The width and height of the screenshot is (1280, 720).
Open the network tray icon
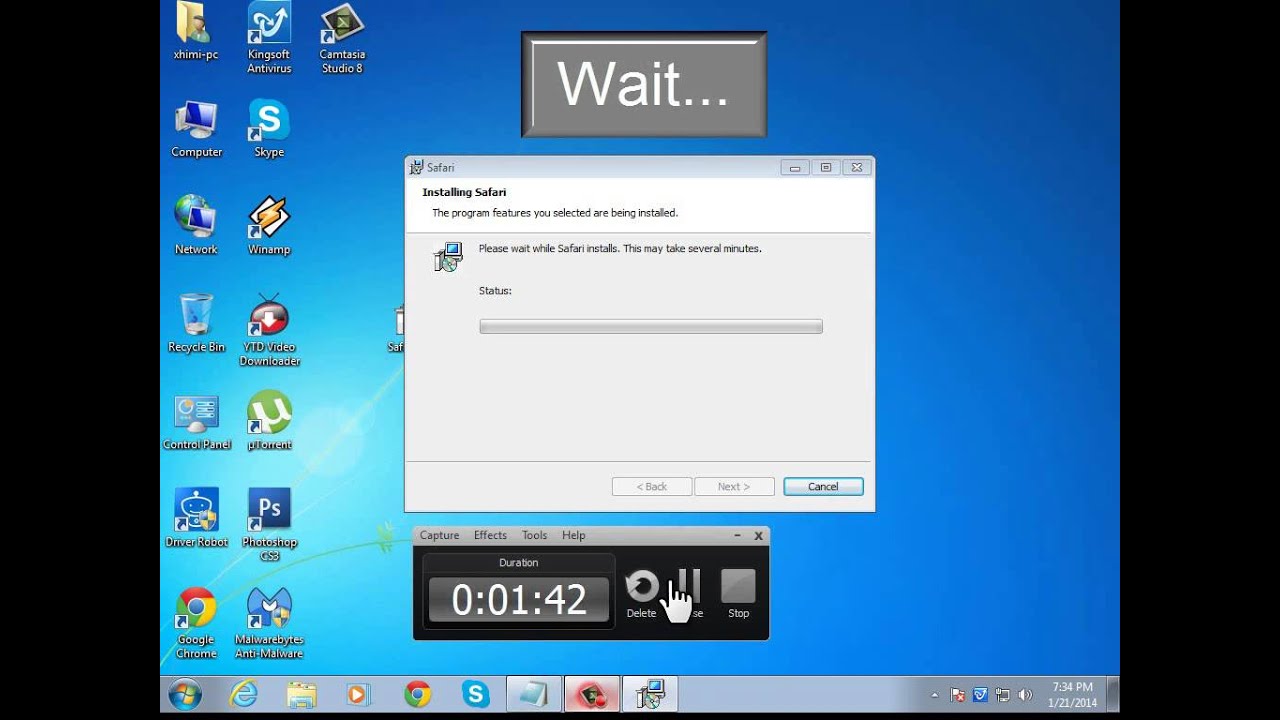(x=1003, y=695)
